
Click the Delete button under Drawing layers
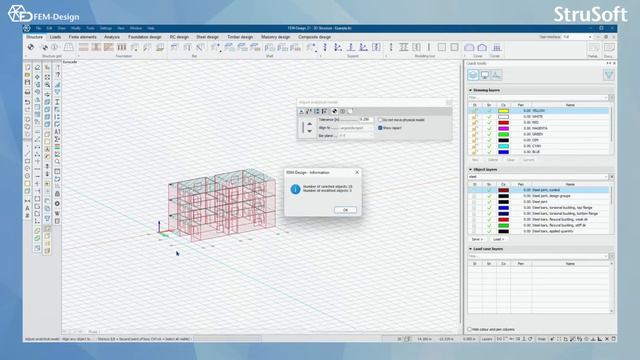coord(493,160)
